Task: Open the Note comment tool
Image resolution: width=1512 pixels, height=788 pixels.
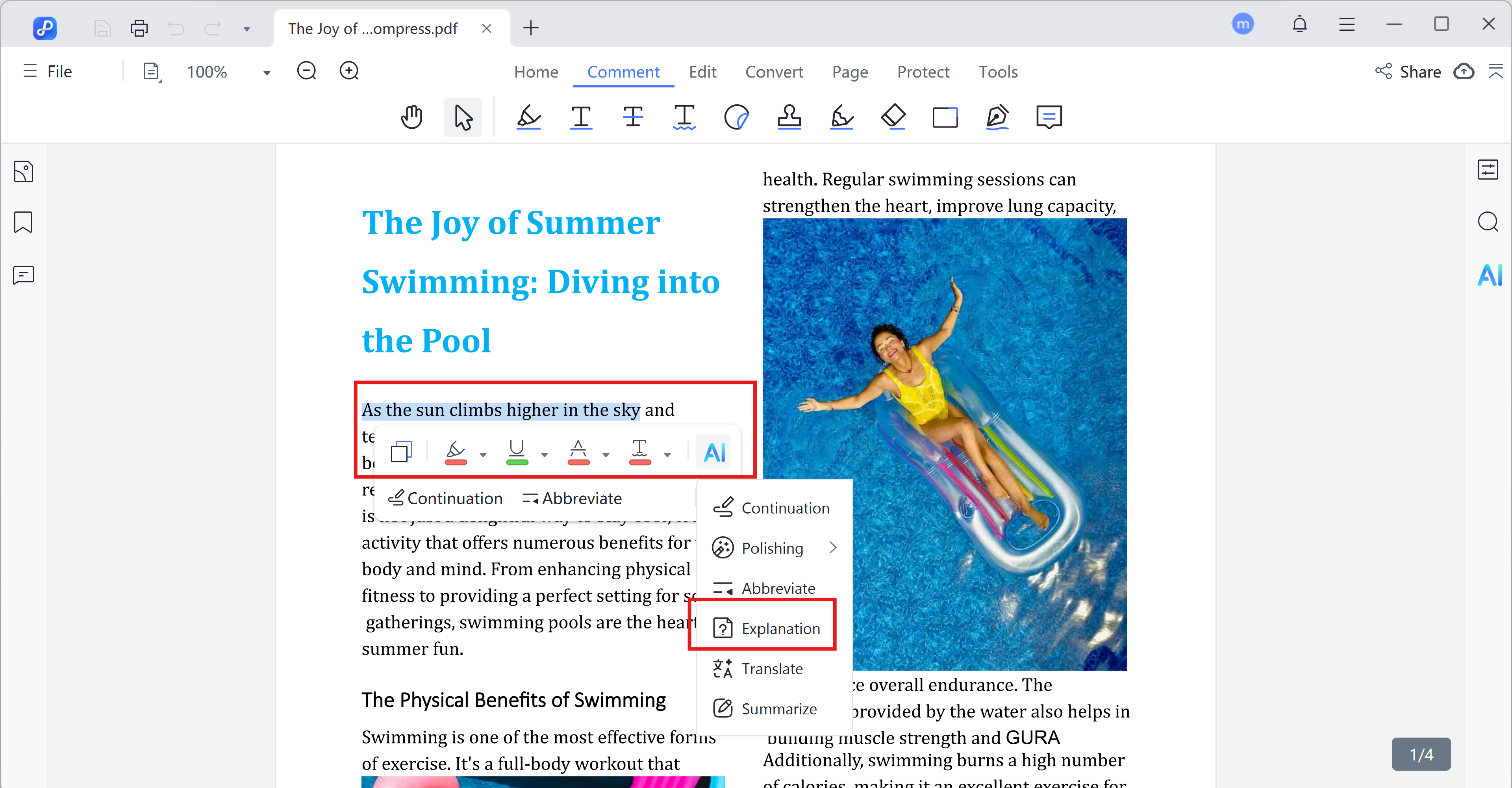Action: tap(1049, 117)
